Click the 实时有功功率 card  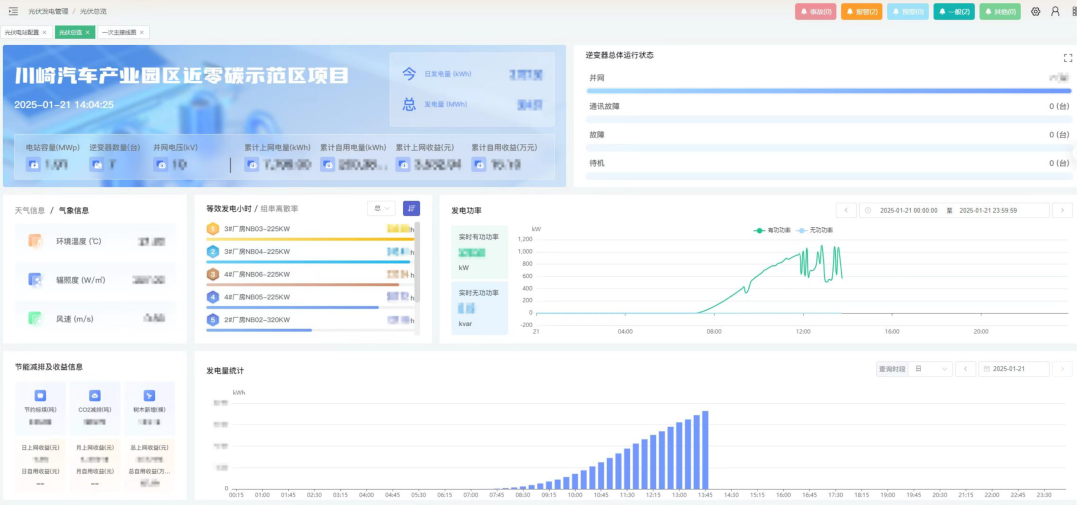coord(479,251)
